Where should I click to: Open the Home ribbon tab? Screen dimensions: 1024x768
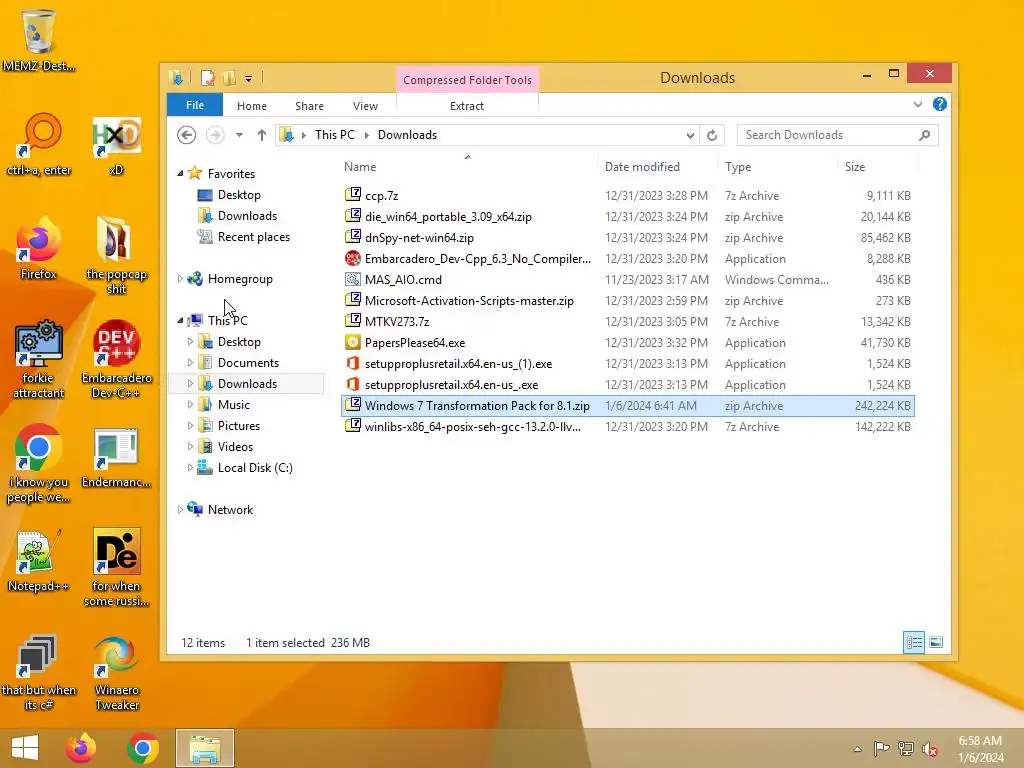coord(251,106)
